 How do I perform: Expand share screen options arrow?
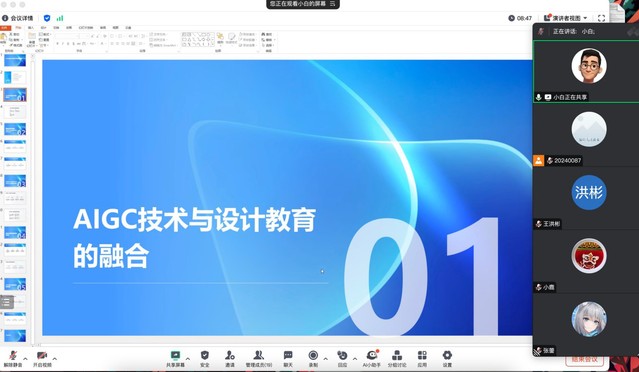click(188, 359)
